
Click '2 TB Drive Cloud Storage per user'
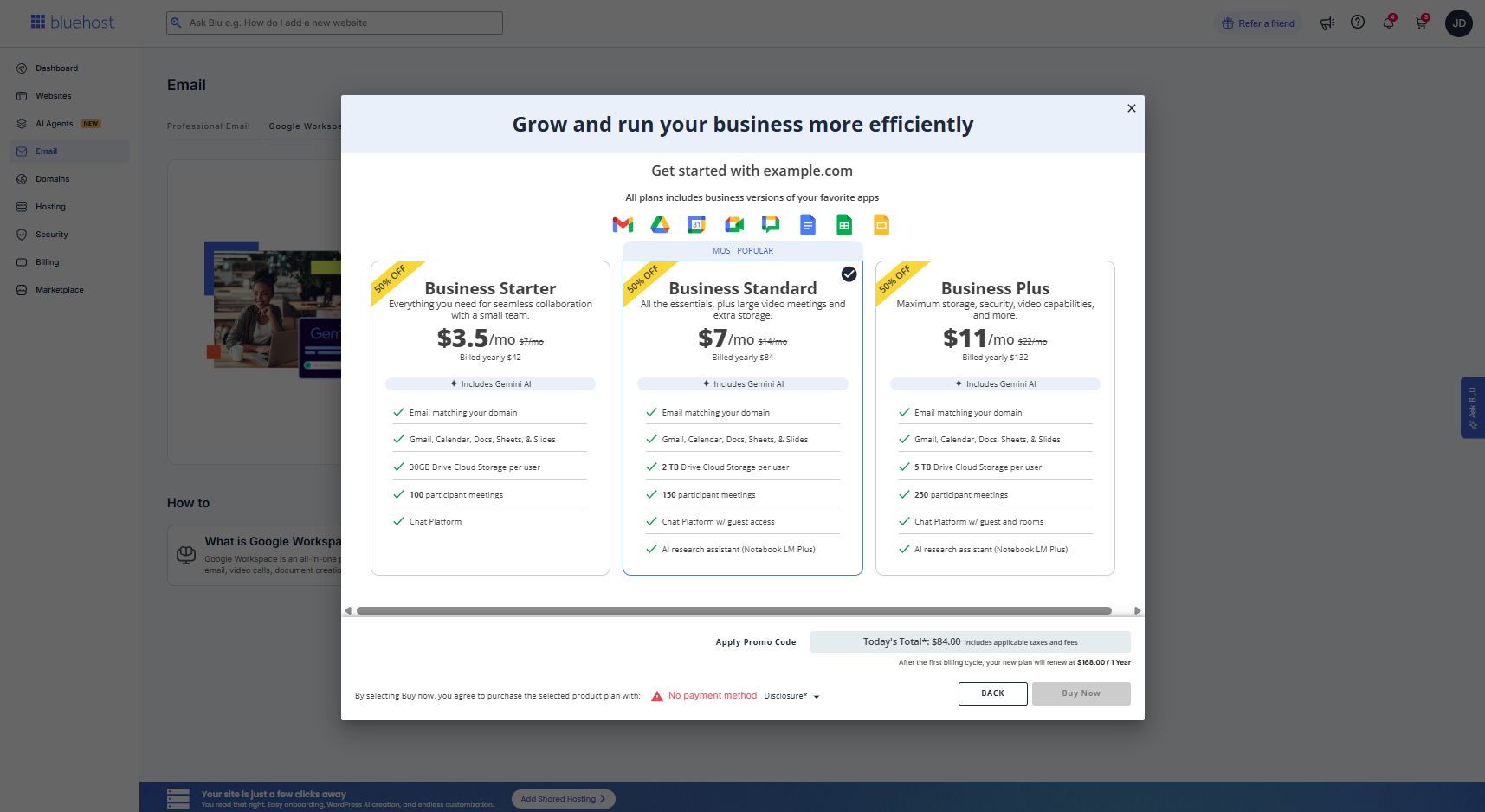pyautogui.click(x=726, y=467)
